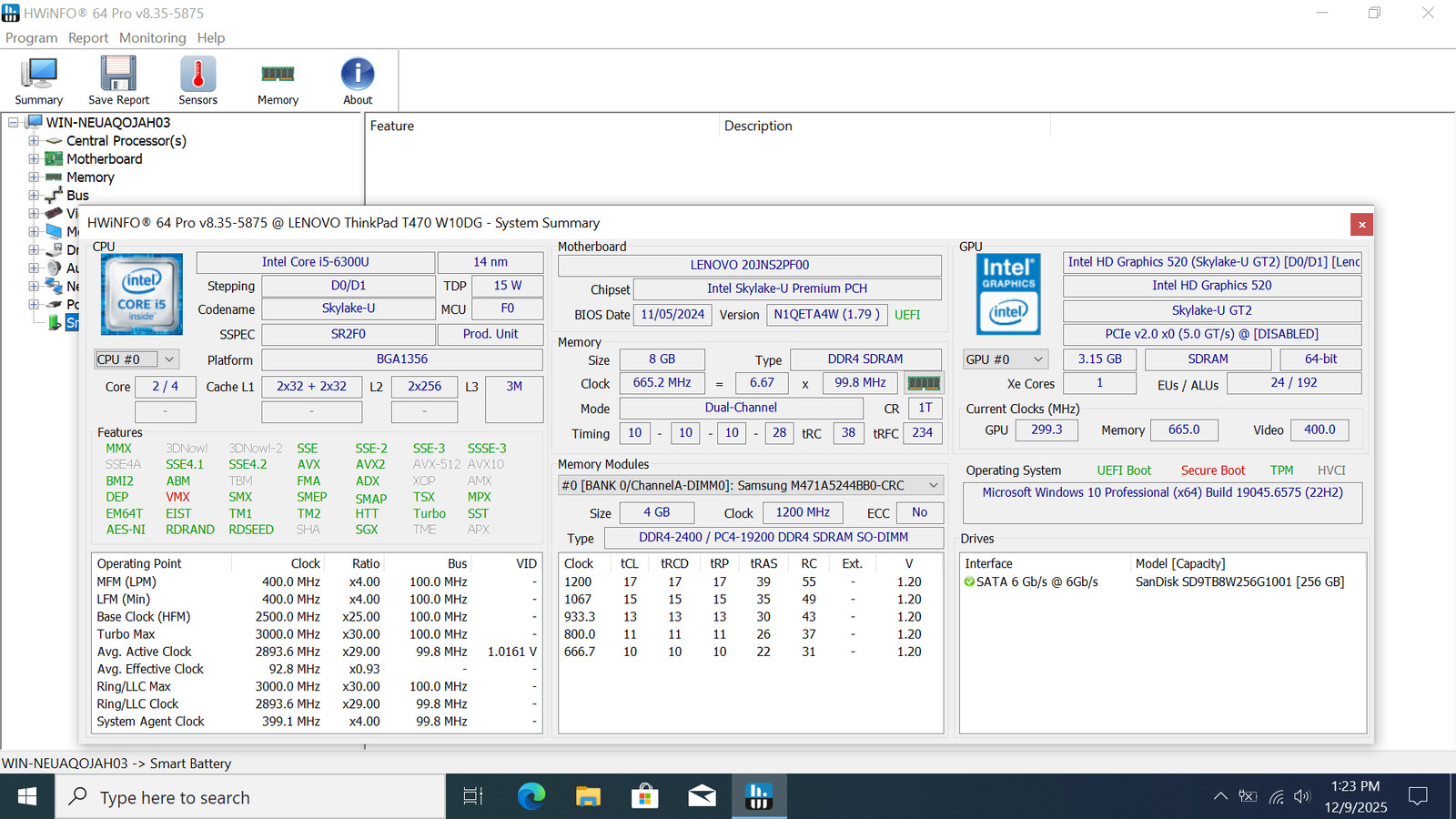Open Microsoft Store from the taskbar
Image resolution: width=1456 pixels, height=819 pixels.
pyautogui.click(x=645, y=797)
